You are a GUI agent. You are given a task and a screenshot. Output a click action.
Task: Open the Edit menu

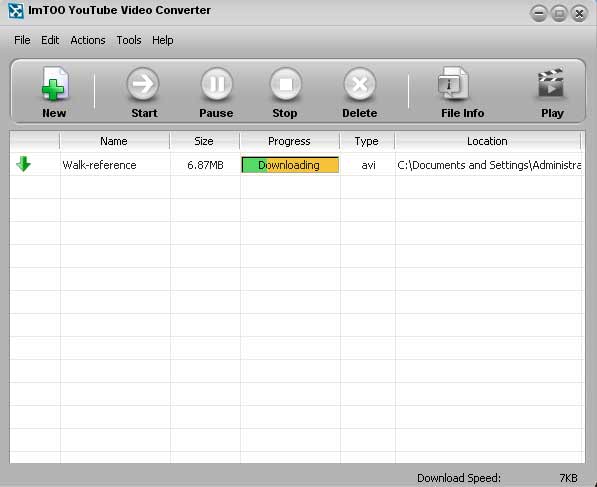pos(50,40)
